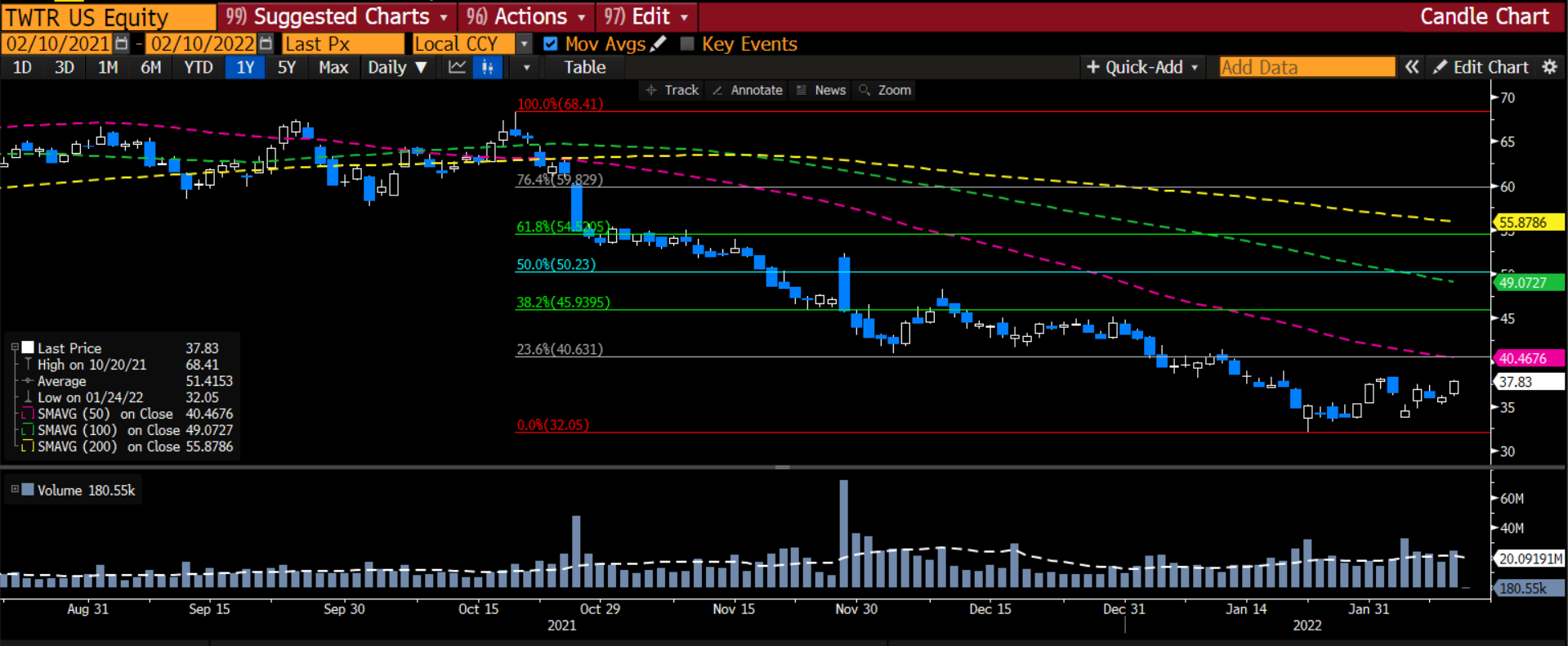
Task: Select the Max time range
Action: click(333, 67)
